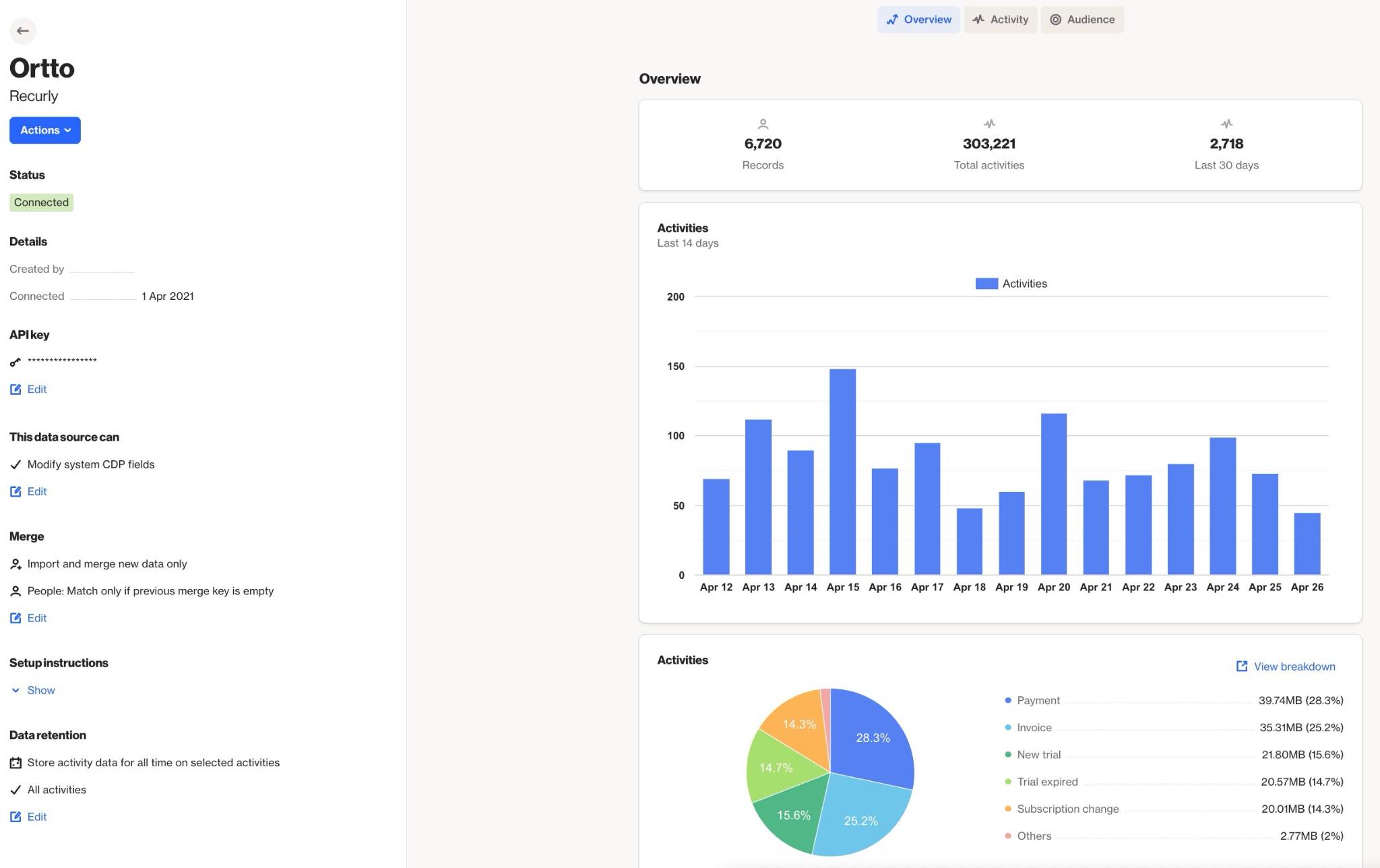
Task: Click the chevron beside Show
Action: pos(15,690)
